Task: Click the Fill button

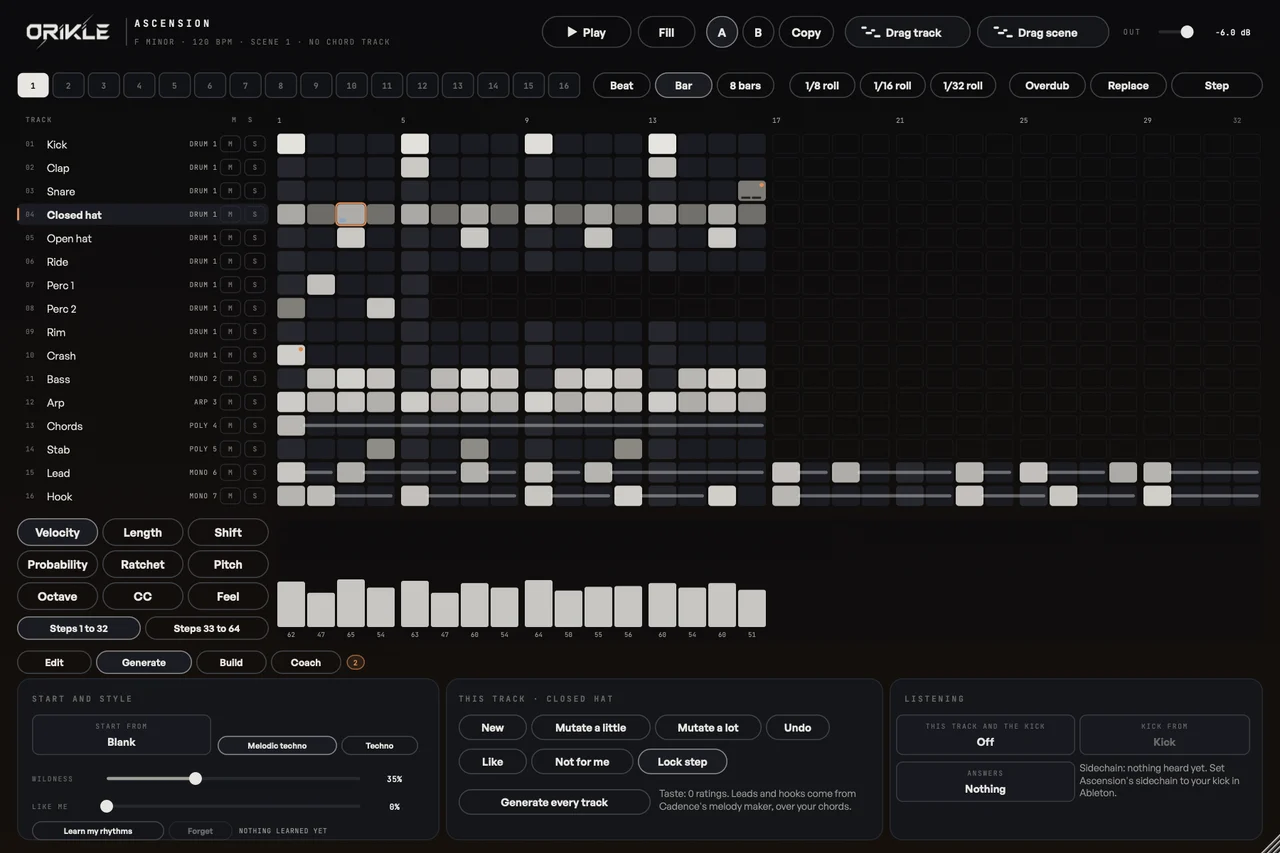Action: pos(666,32)
